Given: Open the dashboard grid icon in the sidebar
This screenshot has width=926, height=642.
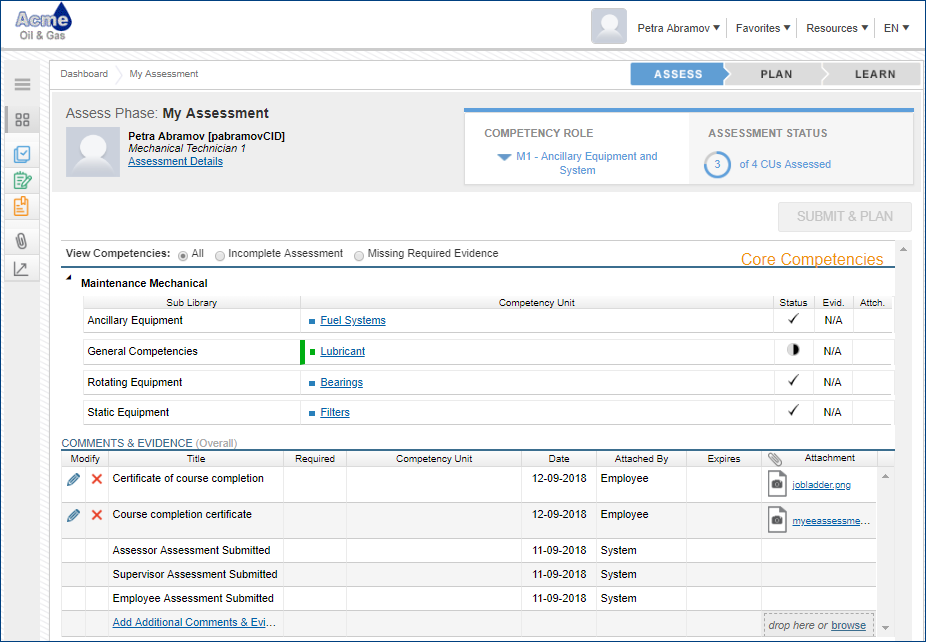Looking at the screenshot, I should click(x=22, y=120).
